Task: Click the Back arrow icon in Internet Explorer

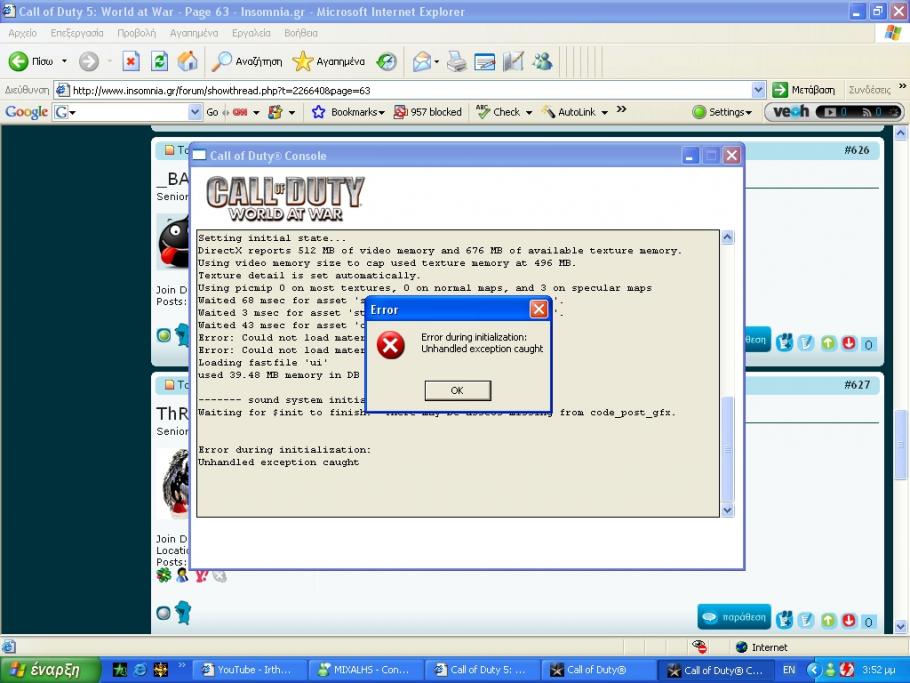Action: (18, 61)
